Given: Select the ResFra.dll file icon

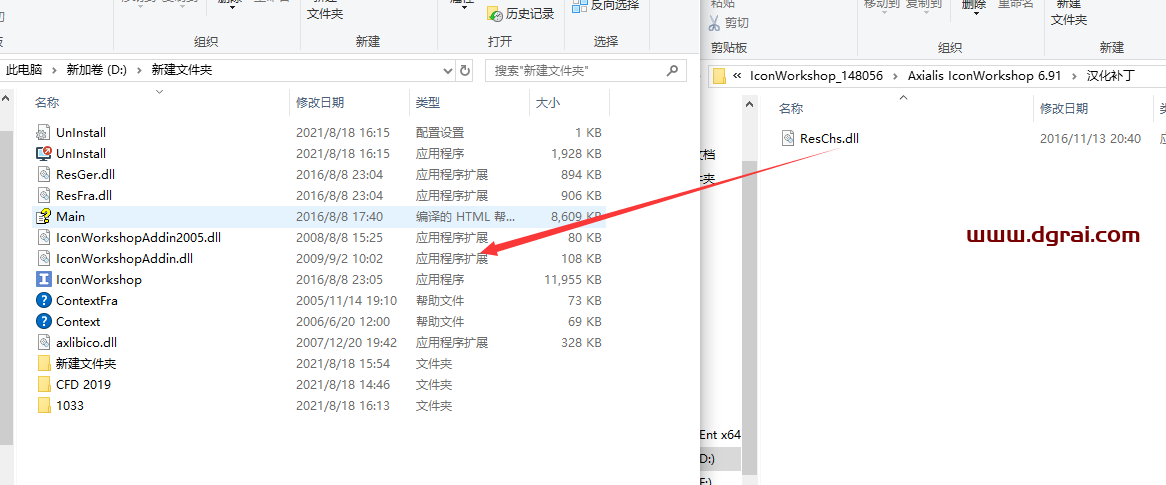Looking at the screenshot, I should (43, 196).
